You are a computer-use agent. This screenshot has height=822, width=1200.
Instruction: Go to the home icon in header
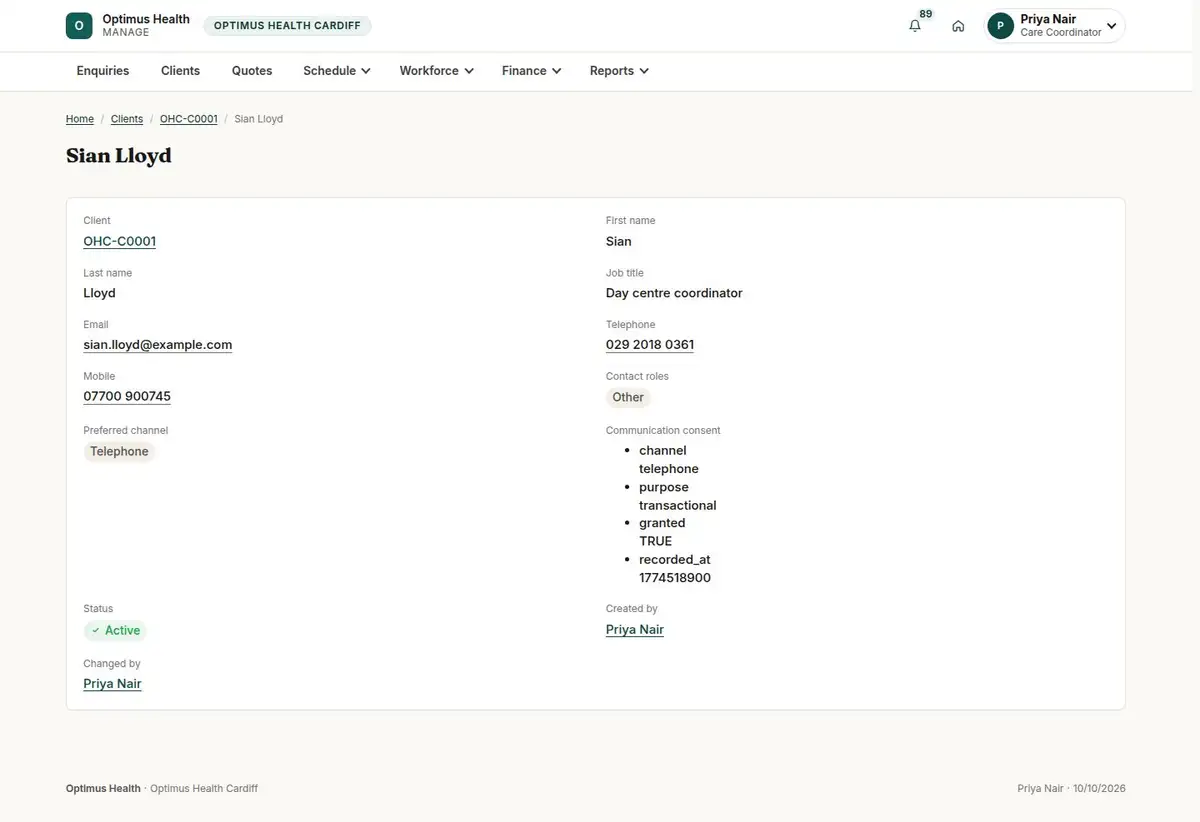click(x=958, y=26)
